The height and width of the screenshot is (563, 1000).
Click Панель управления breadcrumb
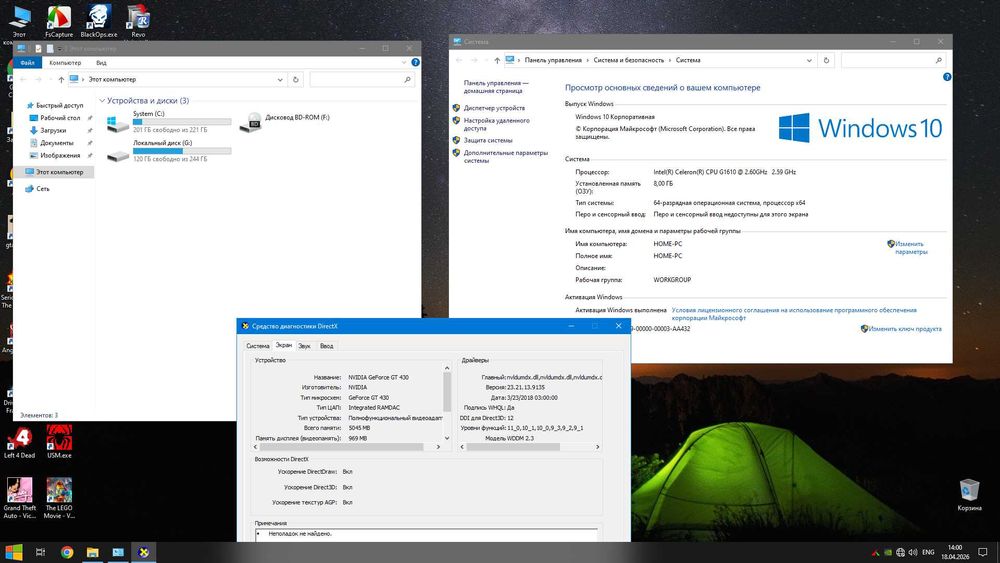pyautogui.click(x=553, y=61)
